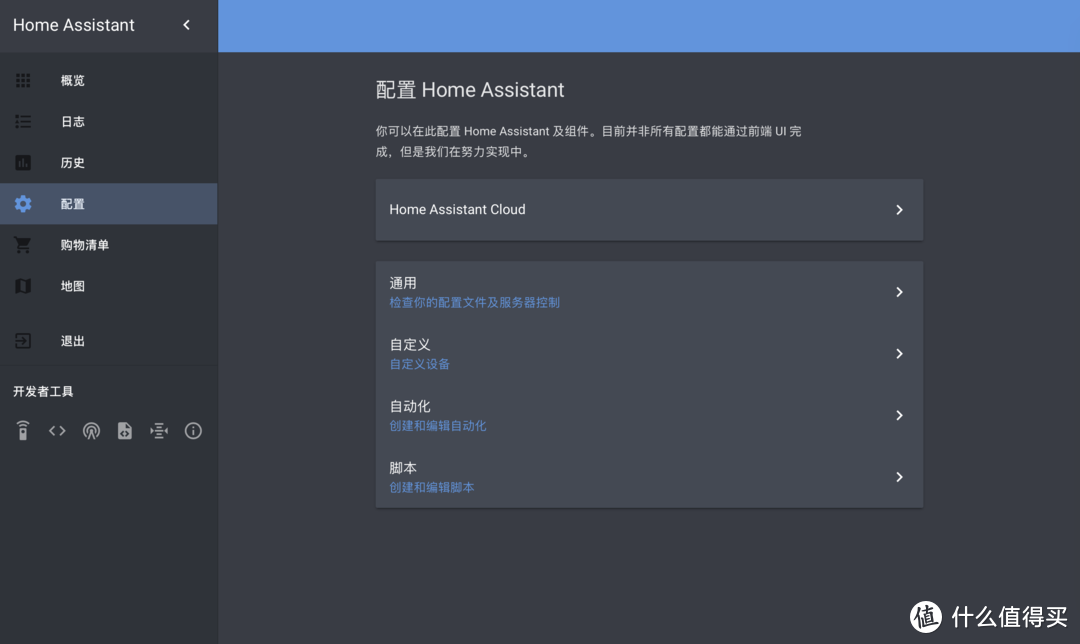Collapse the sidebar with the arrow
Image resolution: width=1080 pixels, height=644 pixels.
[x=185, y=25]
